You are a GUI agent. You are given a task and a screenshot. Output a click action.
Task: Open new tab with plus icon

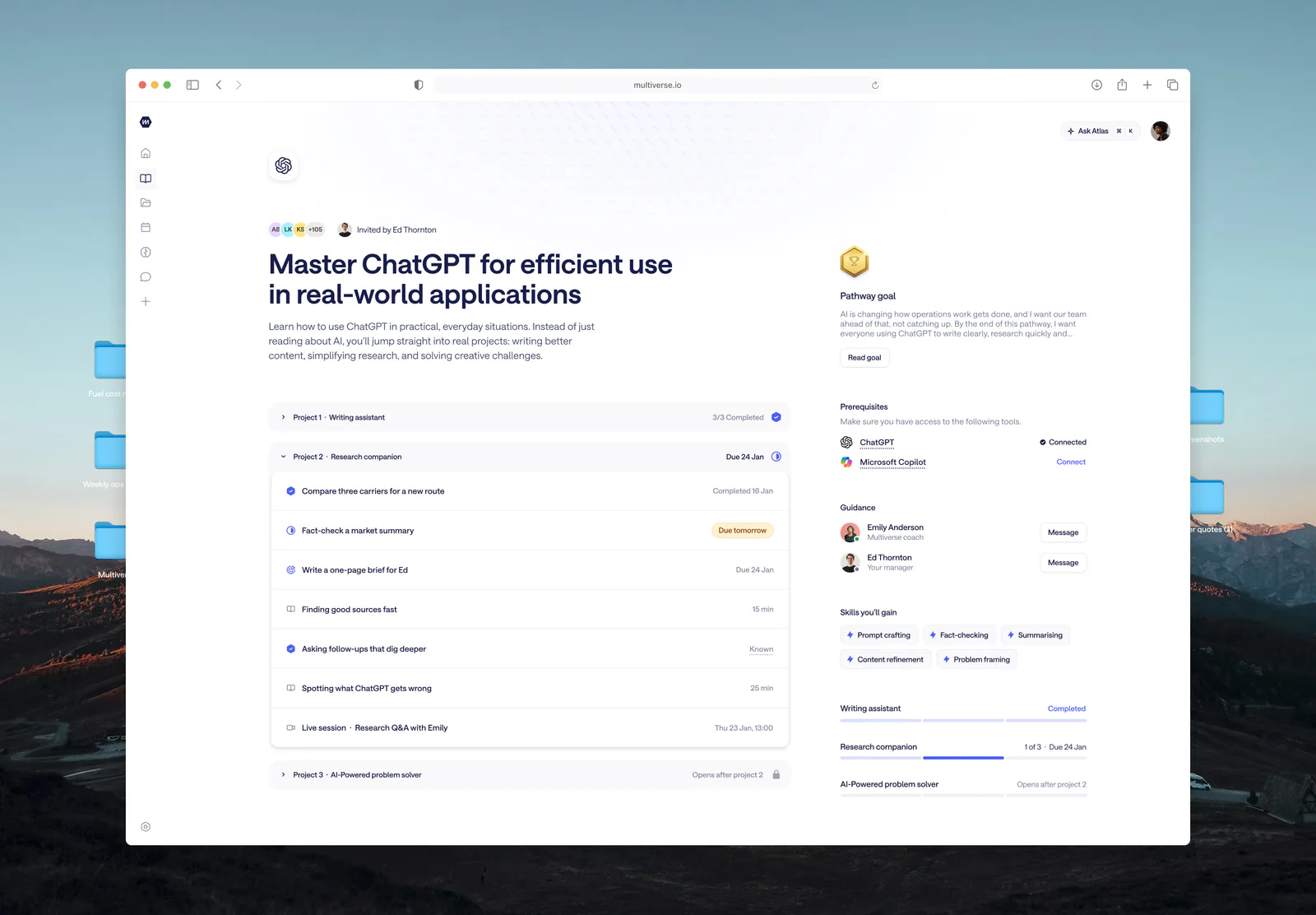click(x=1147, y=85)
